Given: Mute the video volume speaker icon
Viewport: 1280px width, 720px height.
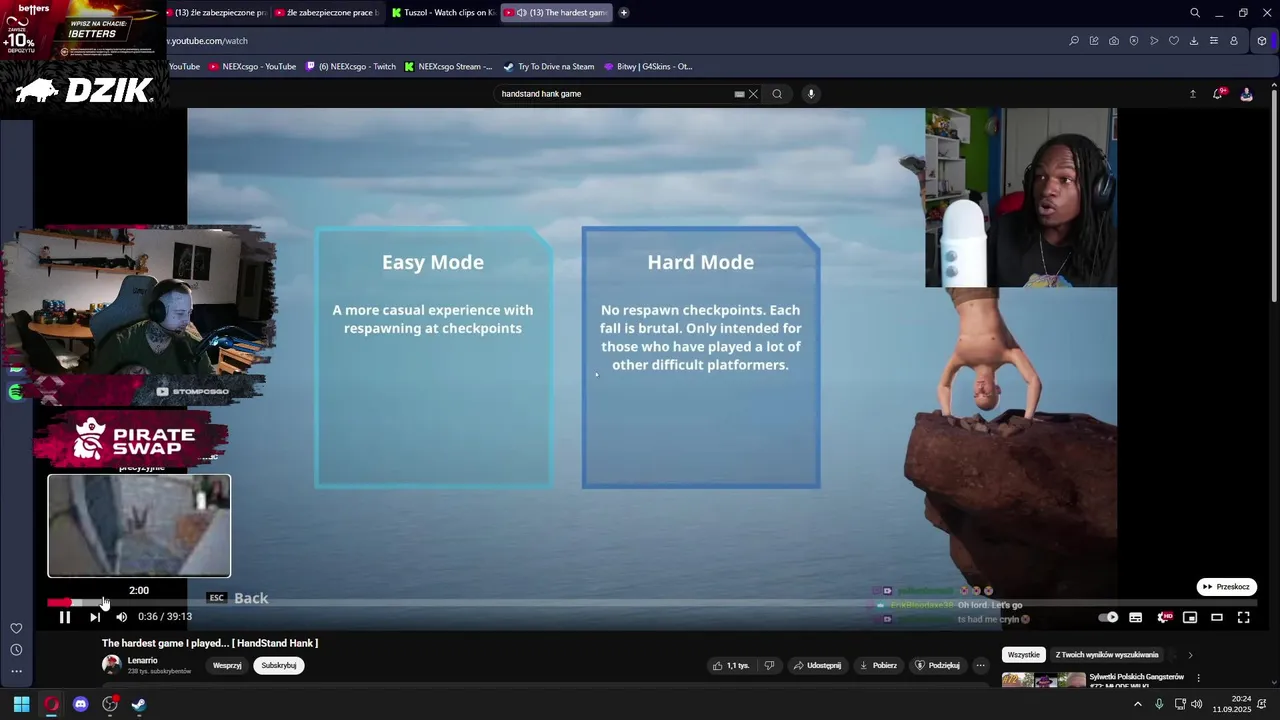Looking at the screenshot, I should coord(121,617).
